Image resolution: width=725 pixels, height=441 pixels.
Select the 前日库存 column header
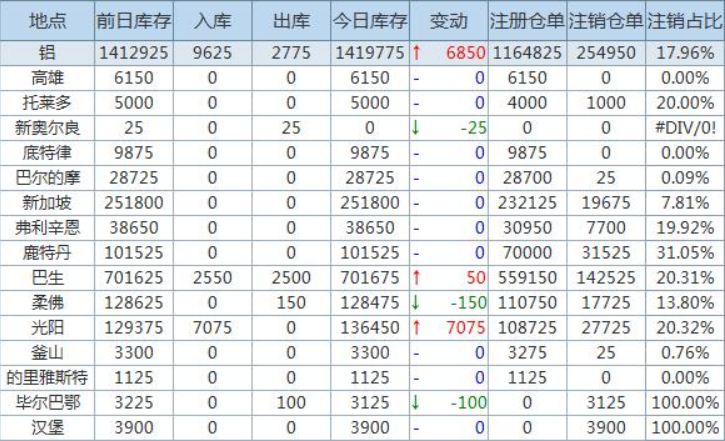tap(132, 20)
